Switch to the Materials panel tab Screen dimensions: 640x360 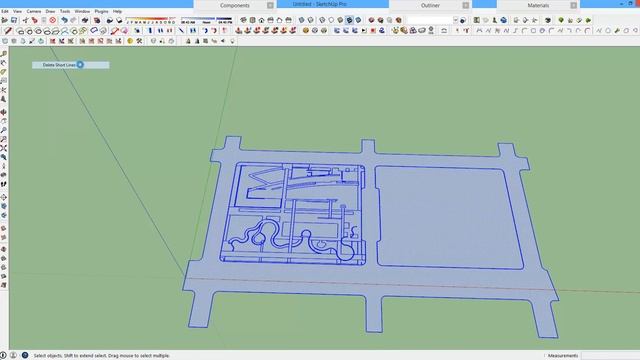pyautogui.click(x=538, y=5)
